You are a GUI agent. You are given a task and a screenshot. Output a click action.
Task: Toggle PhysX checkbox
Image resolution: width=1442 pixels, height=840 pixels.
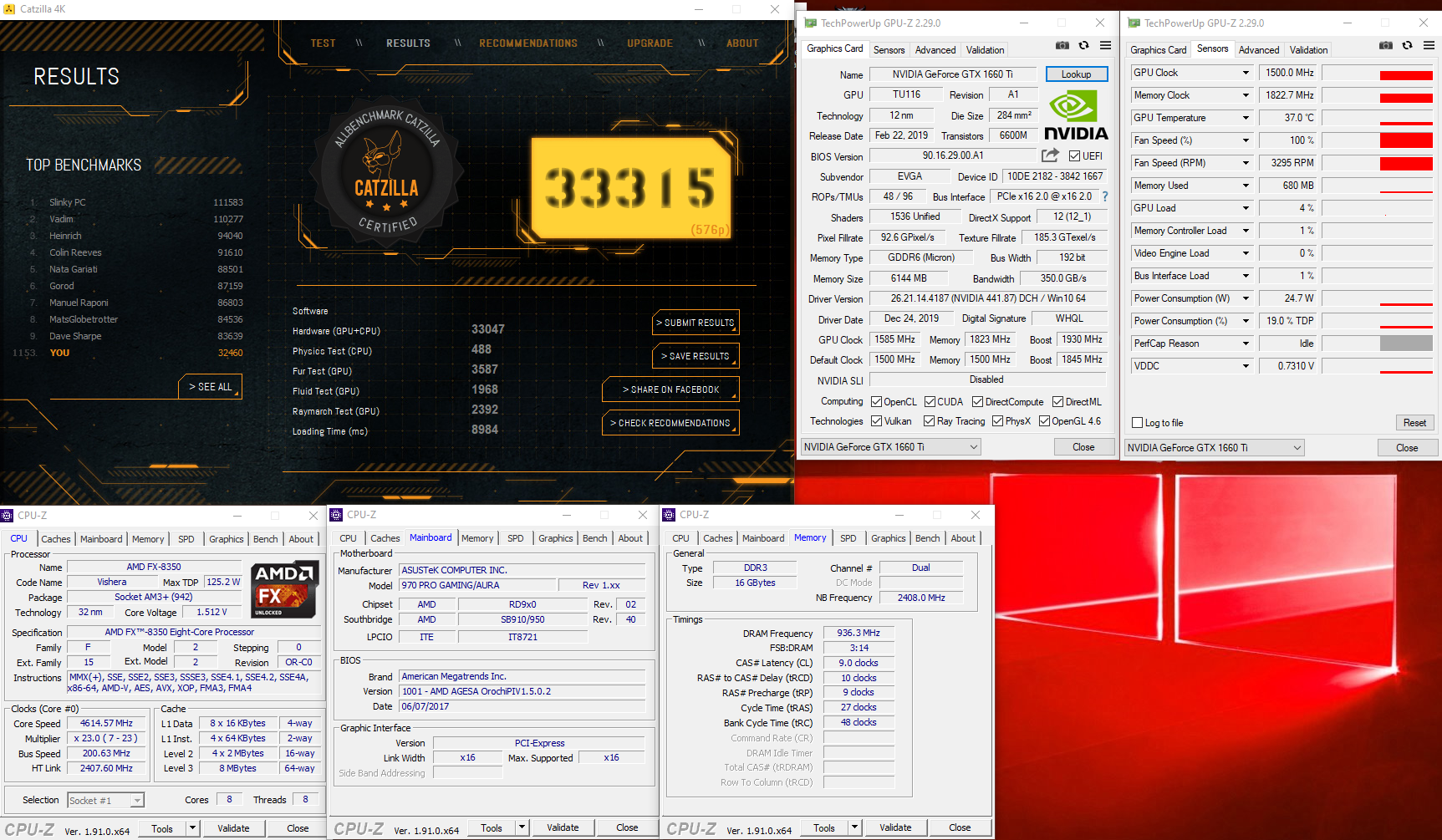[x=997, y=421]
